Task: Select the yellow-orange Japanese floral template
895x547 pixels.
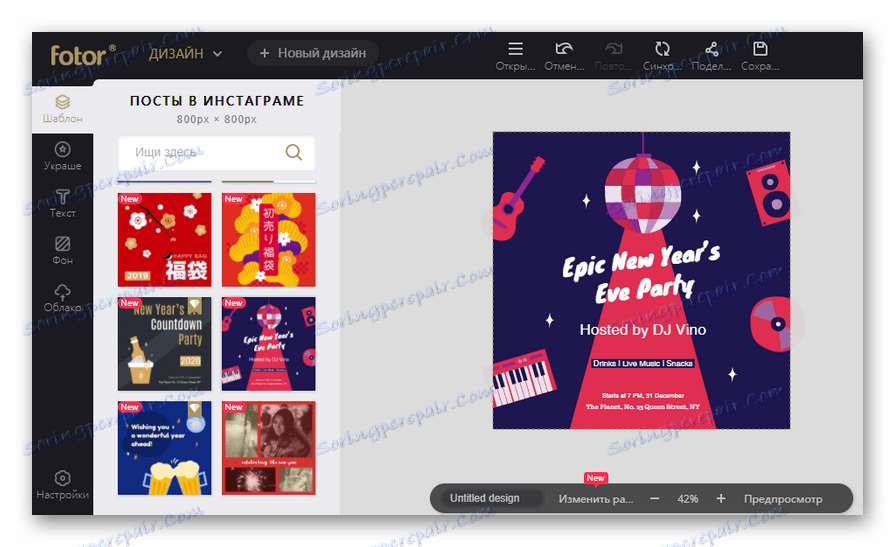Action: (x=268, y=240)
